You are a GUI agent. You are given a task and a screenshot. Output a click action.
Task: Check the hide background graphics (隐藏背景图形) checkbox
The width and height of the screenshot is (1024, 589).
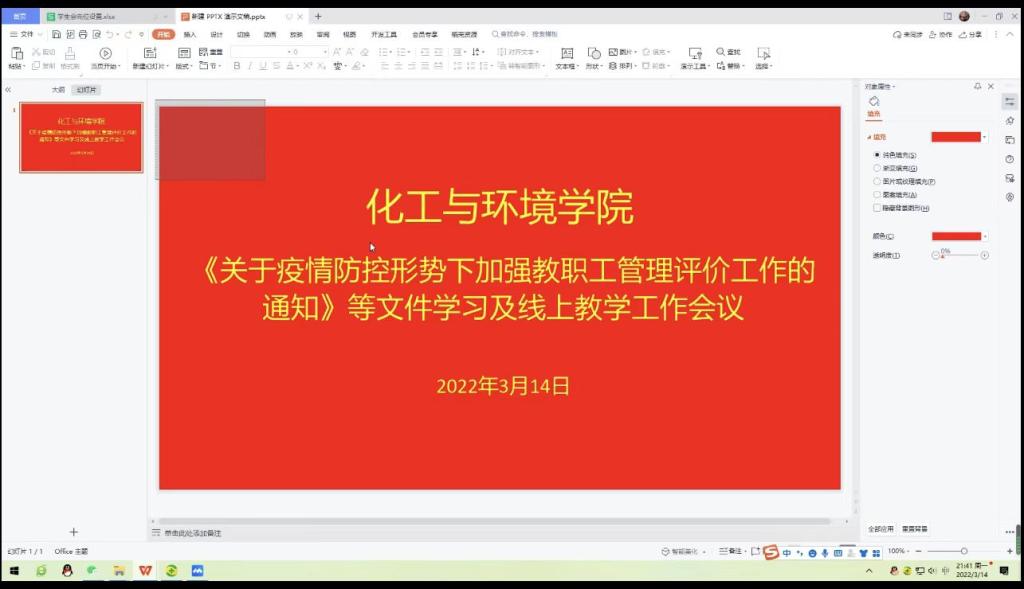877,208
